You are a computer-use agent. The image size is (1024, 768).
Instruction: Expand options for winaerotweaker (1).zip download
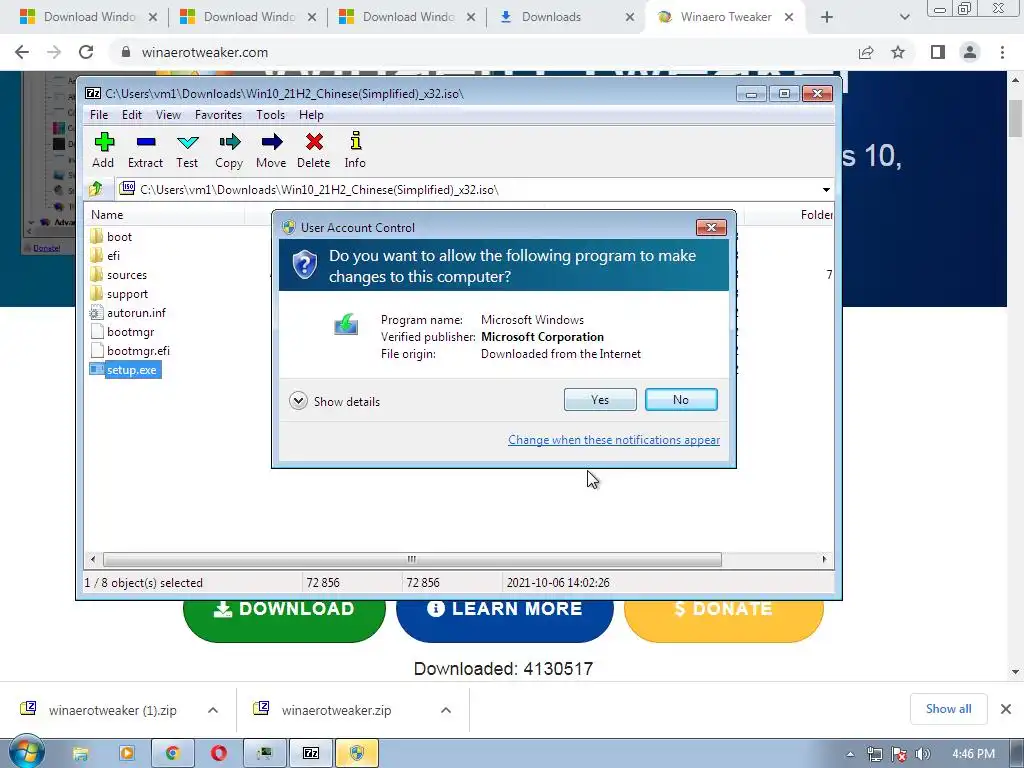[x=213, y=710]
